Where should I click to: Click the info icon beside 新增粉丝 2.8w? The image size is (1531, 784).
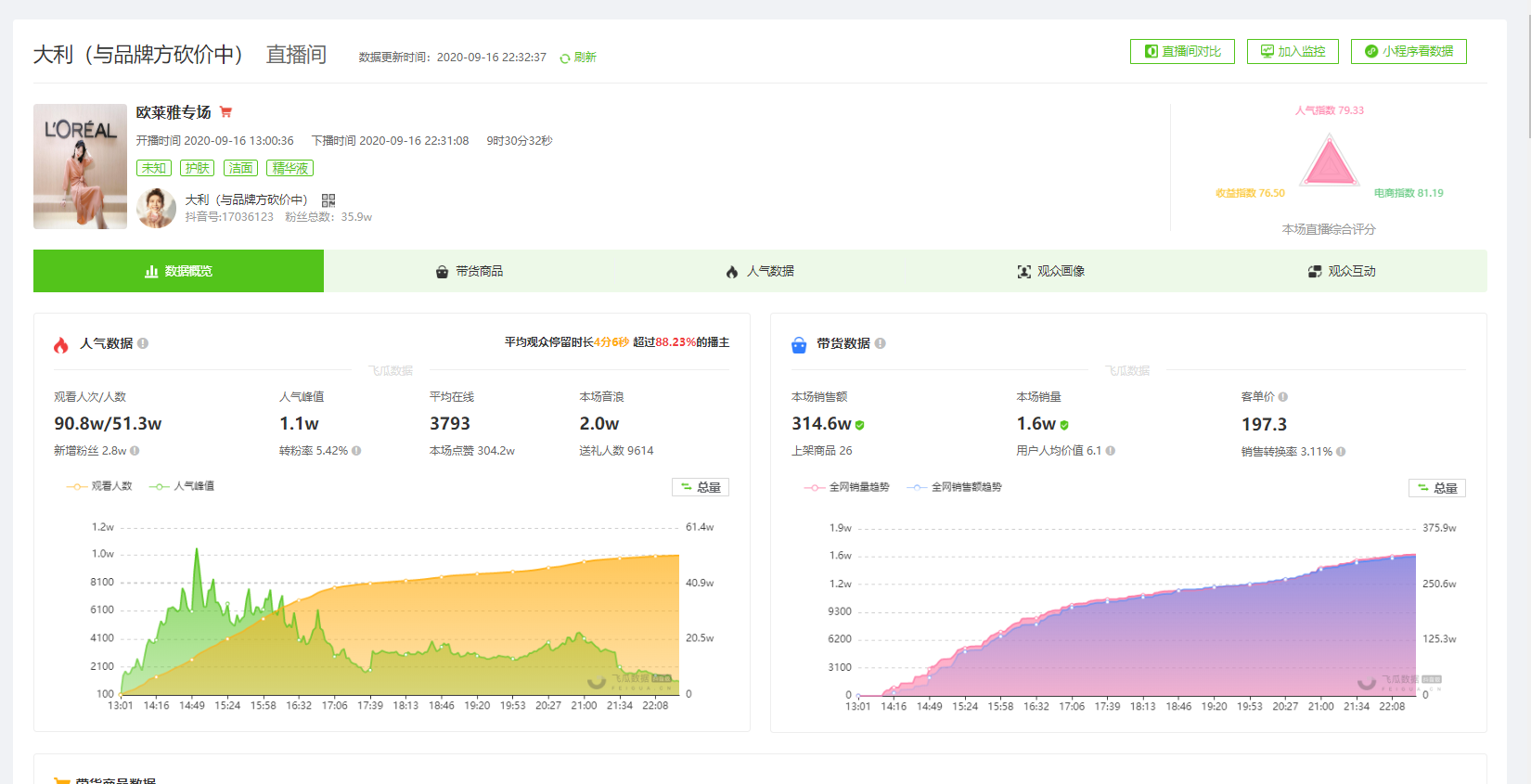135,451
